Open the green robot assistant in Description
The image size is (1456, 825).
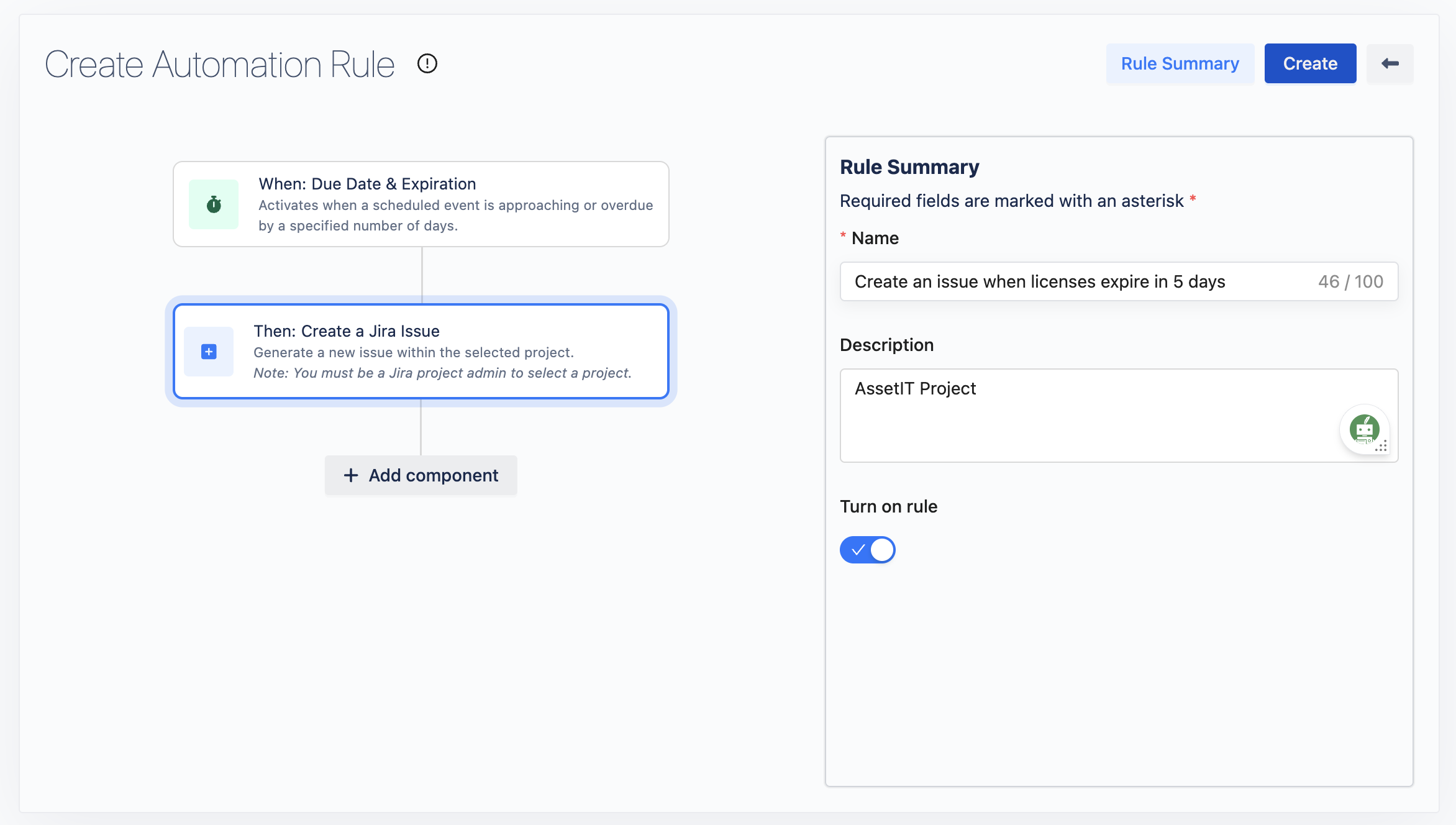[1364, 429]
